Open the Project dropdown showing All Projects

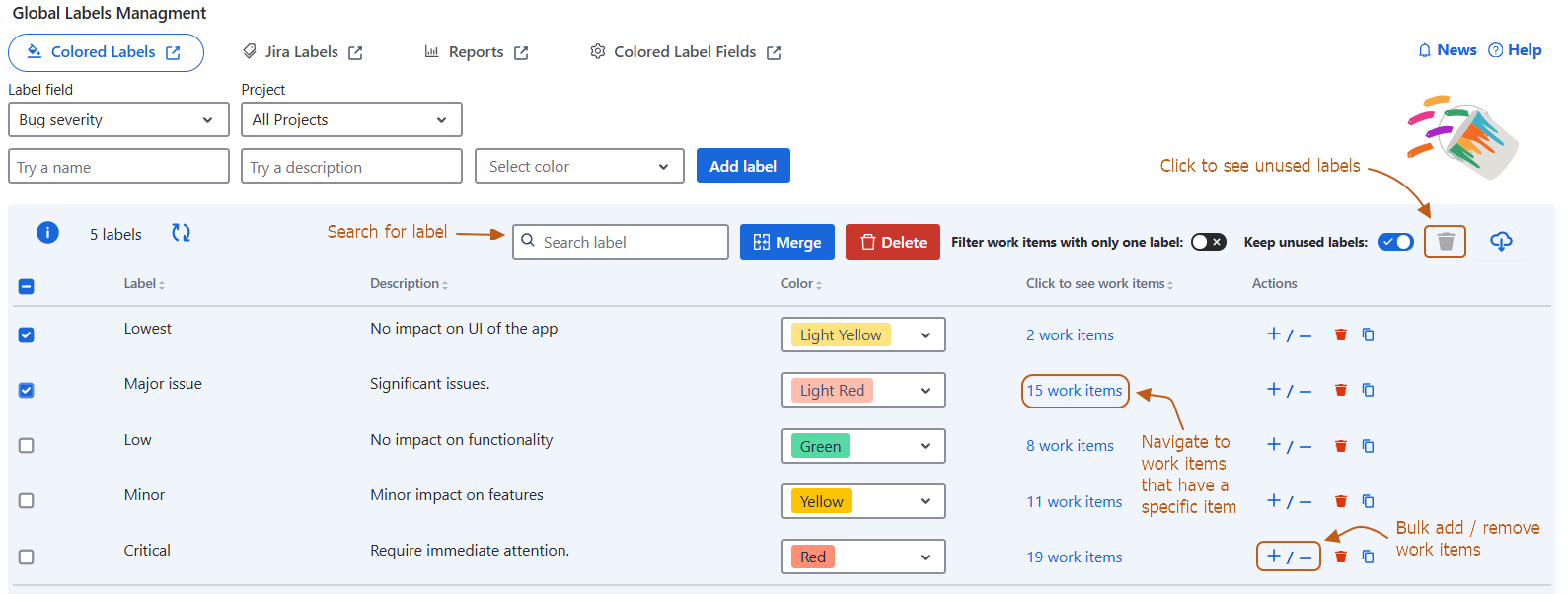(x=351, y=119)
